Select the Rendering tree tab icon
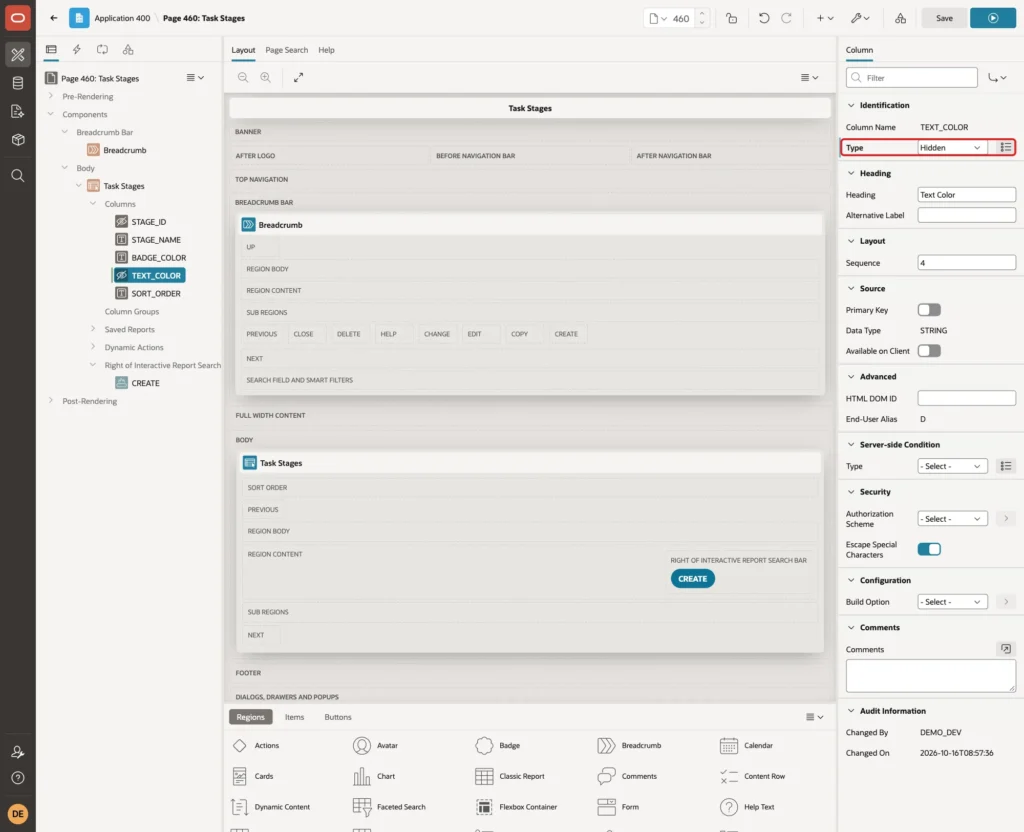 [51, 50]
